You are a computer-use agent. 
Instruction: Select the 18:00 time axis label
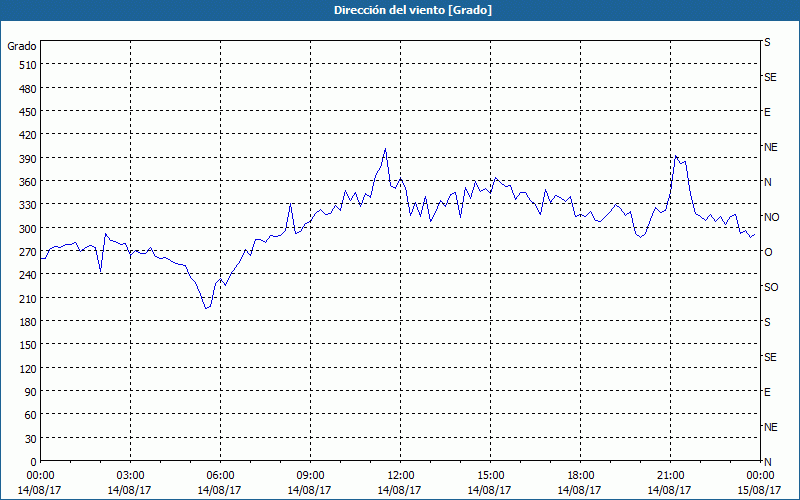pyautogui.click(x=580, y=476)
